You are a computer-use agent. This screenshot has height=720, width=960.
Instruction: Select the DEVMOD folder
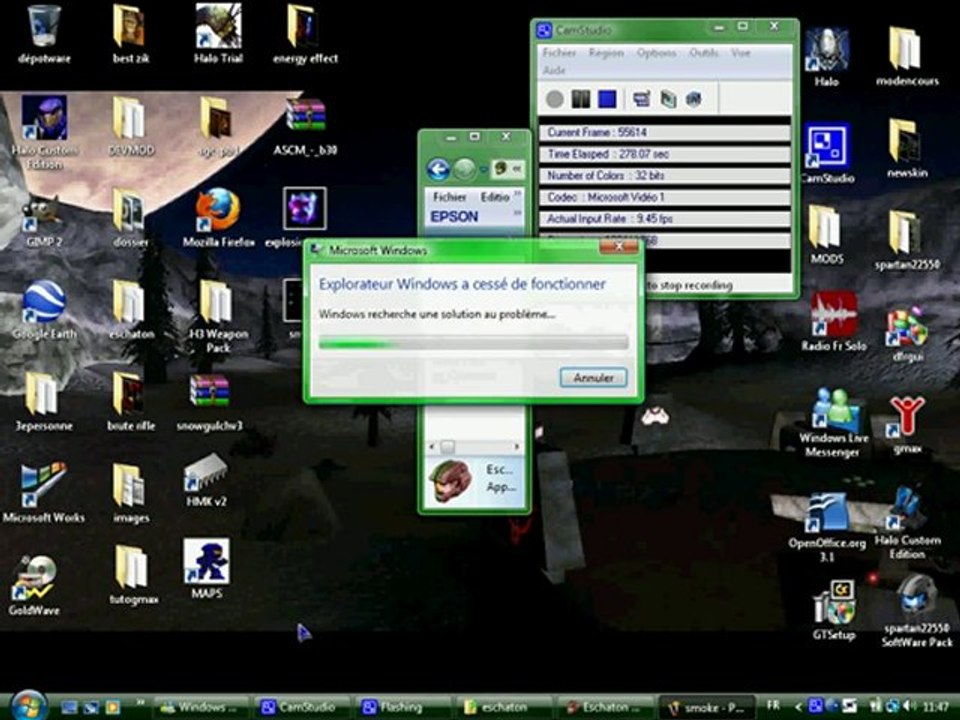(x=130, y=126)
